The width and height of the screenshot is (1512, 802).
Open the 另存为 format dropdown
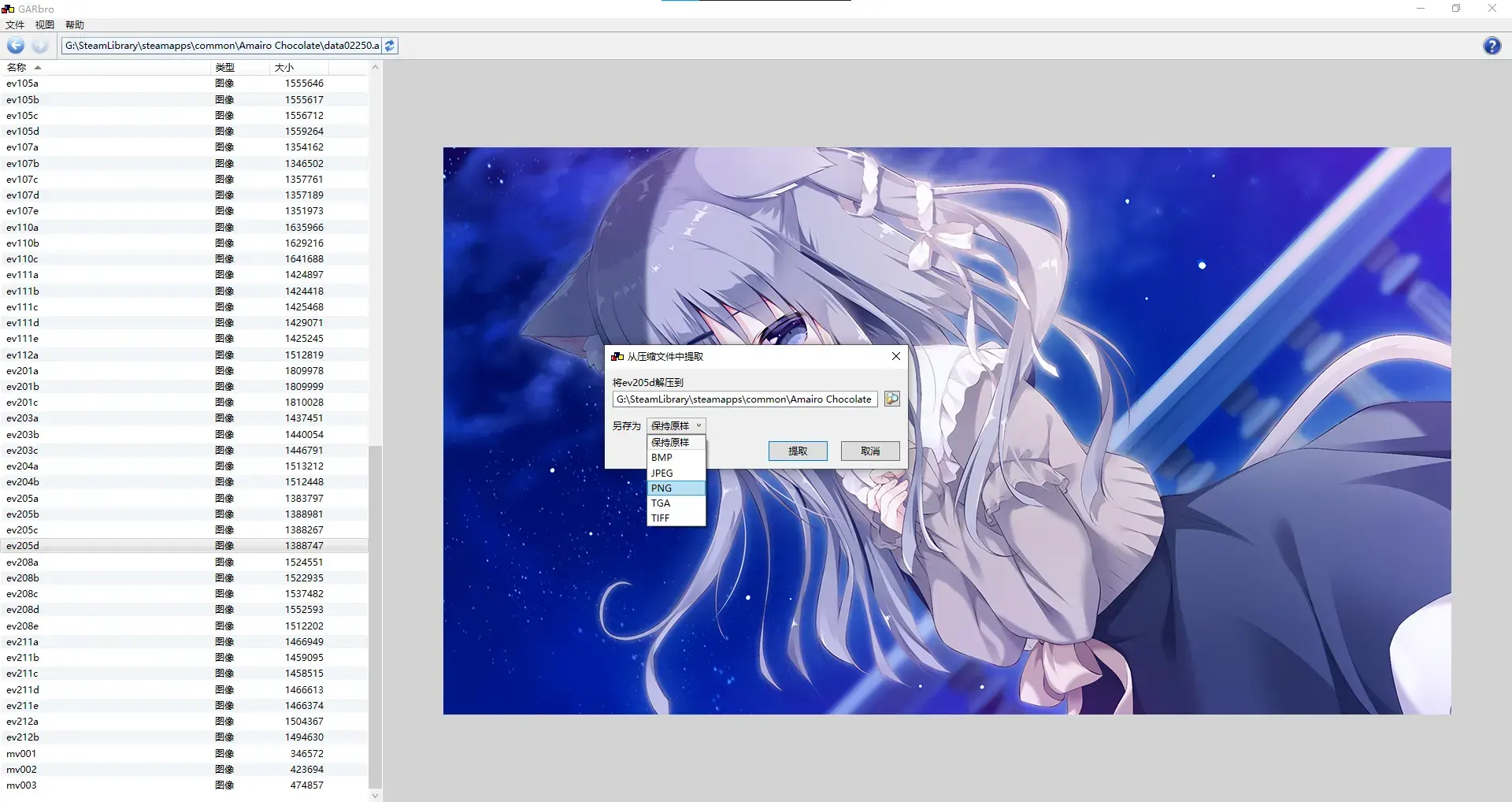pos(676,425)
